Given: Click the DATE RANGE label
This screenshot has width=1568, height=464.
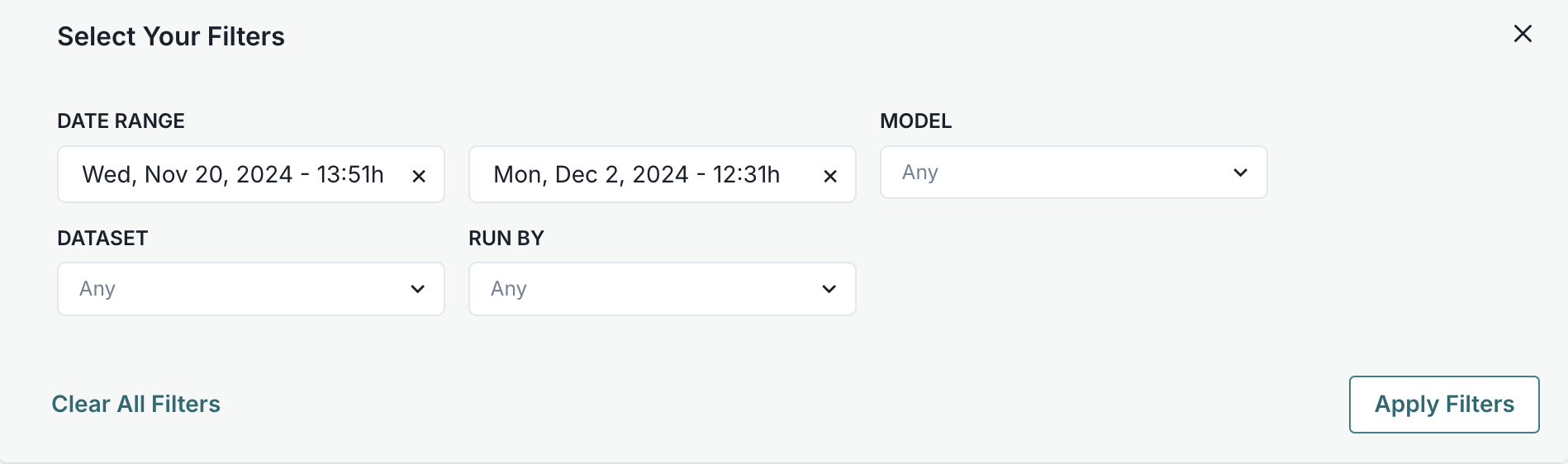Looking at the screenshot, I should (x=121, y=121).
